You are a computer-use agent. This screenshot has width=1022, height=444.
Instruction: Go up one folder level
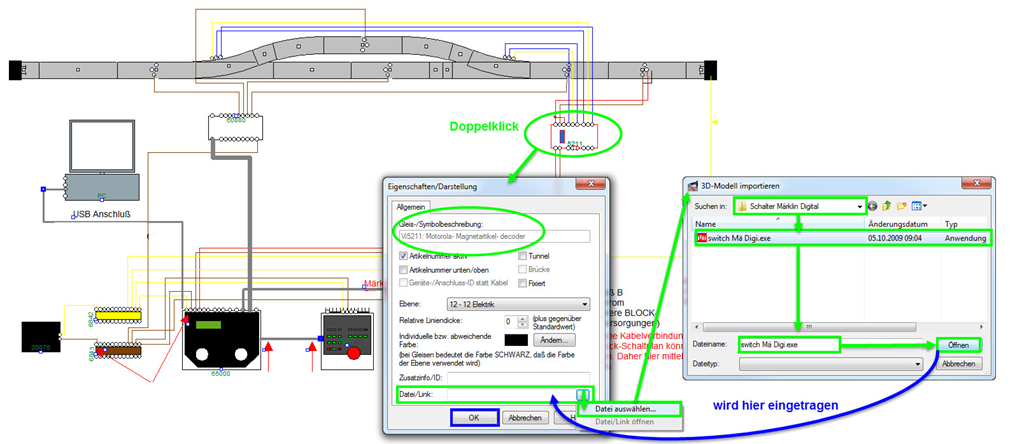(x=888, y=206)
